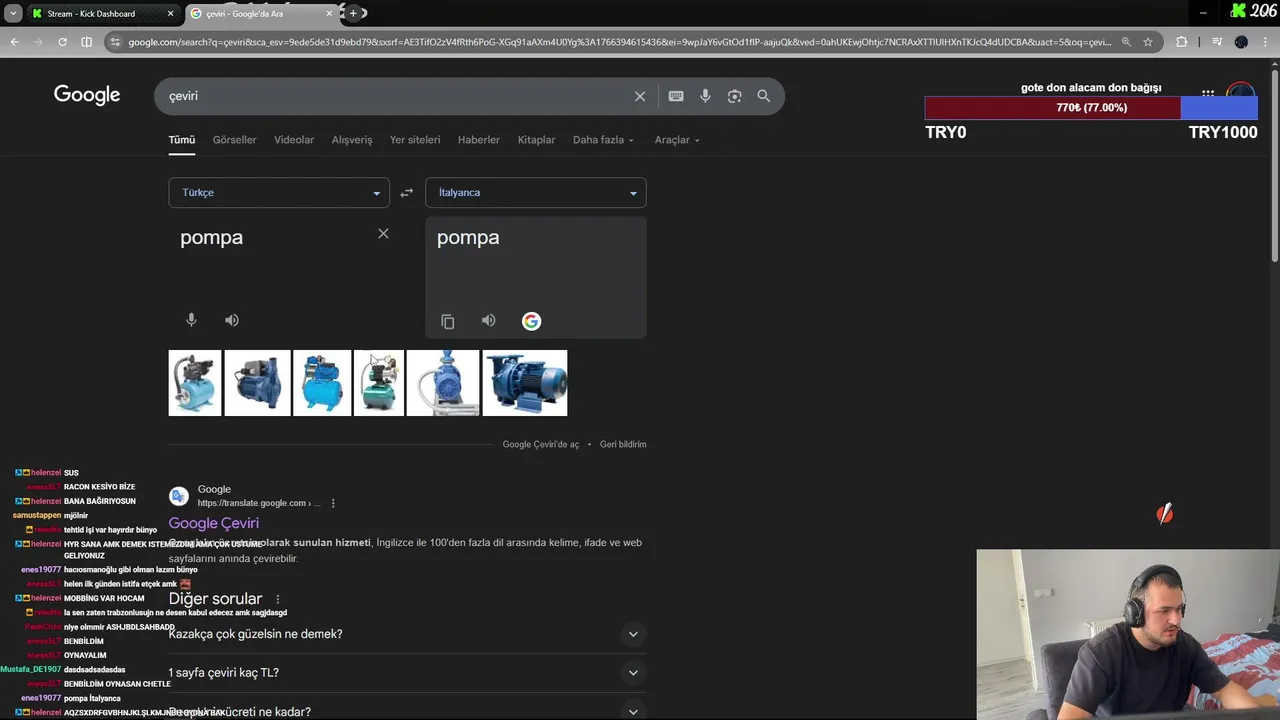Go to the Google homepage via the logo
The width and height of the screenshot is (1280, 720).
[87, 95]
